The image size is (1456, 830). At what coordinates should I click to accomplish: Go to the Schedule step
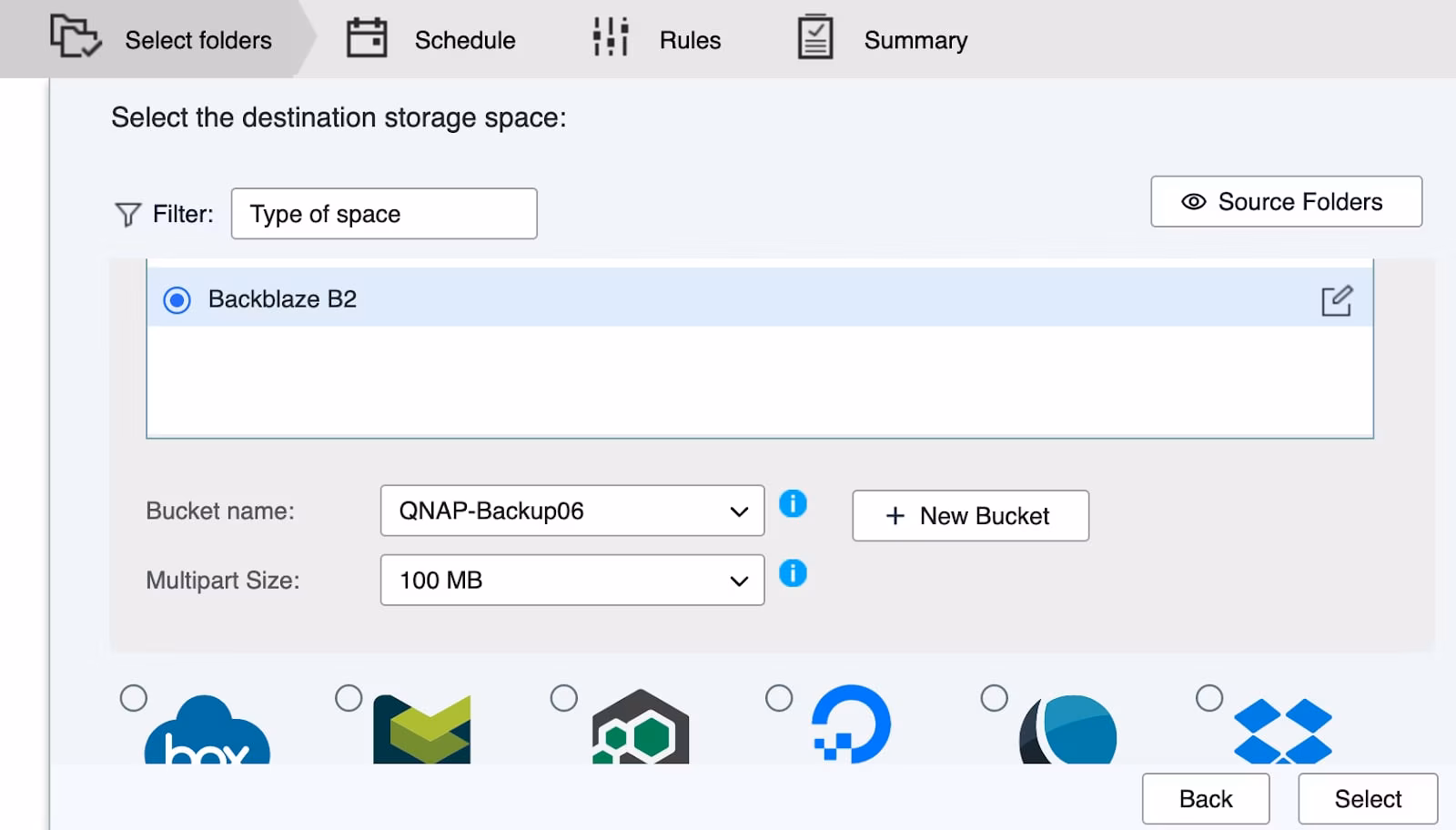(431, 40)
